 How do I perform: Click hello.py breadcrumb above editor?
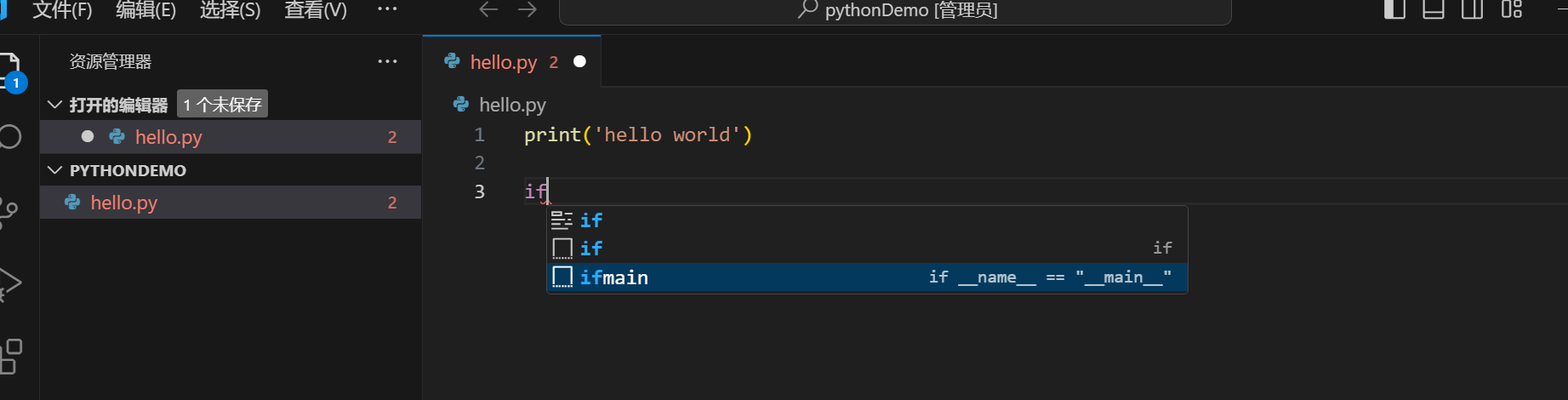pos(512,105)
